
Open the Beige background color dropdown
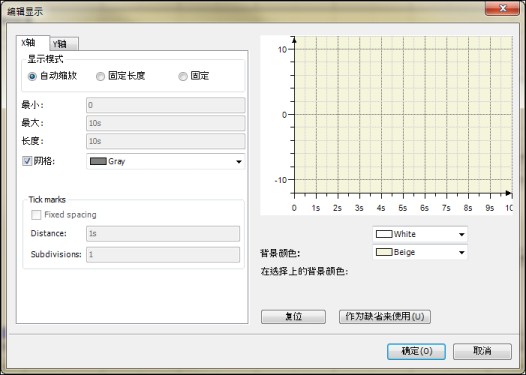[420, 252]
